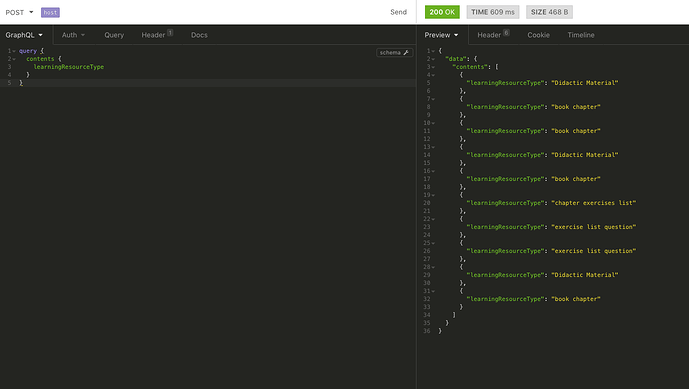Click "Didactic Material" value on response line 5
This screenshot has width=689, height=389.
[584, 83]
